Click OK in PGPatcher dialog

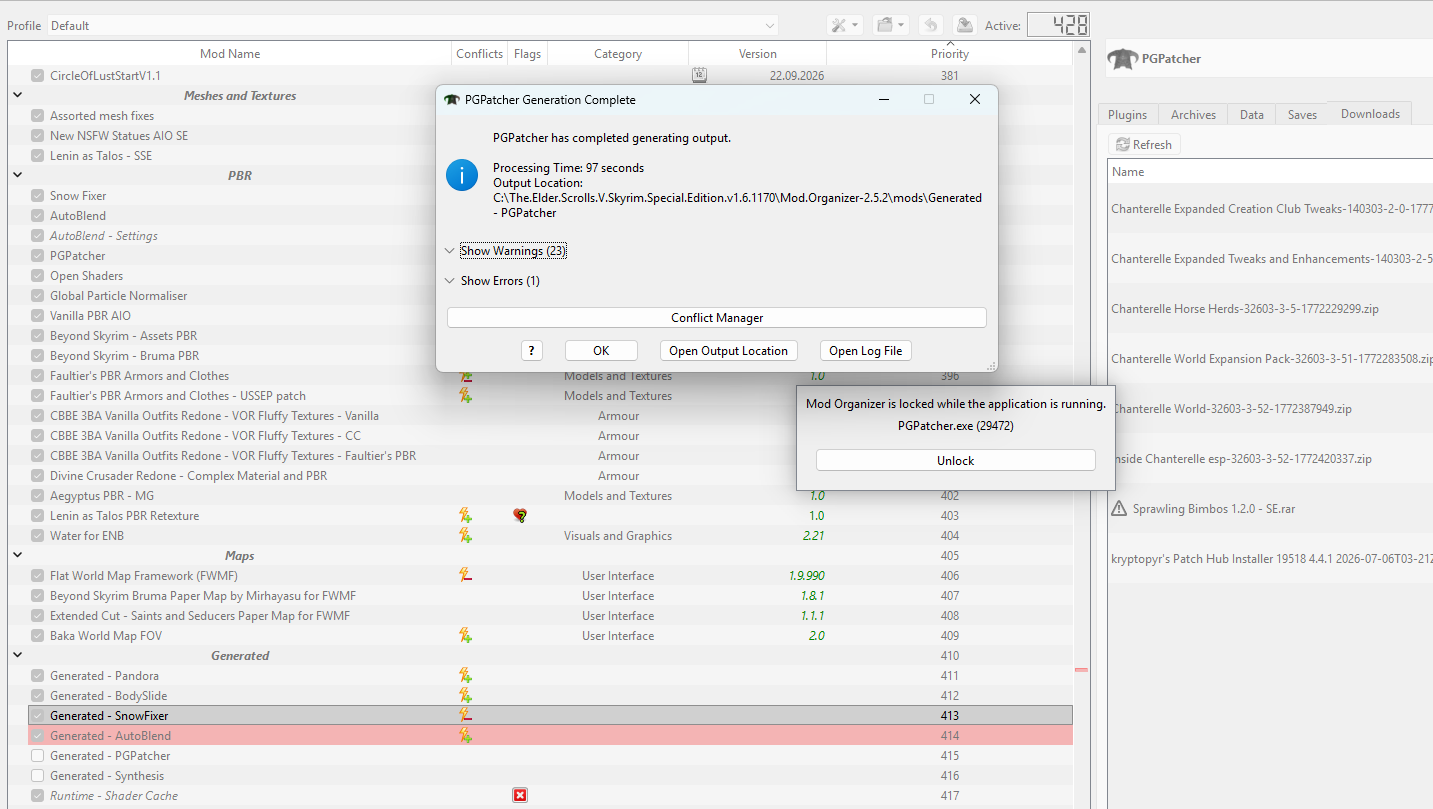point(601,351)
